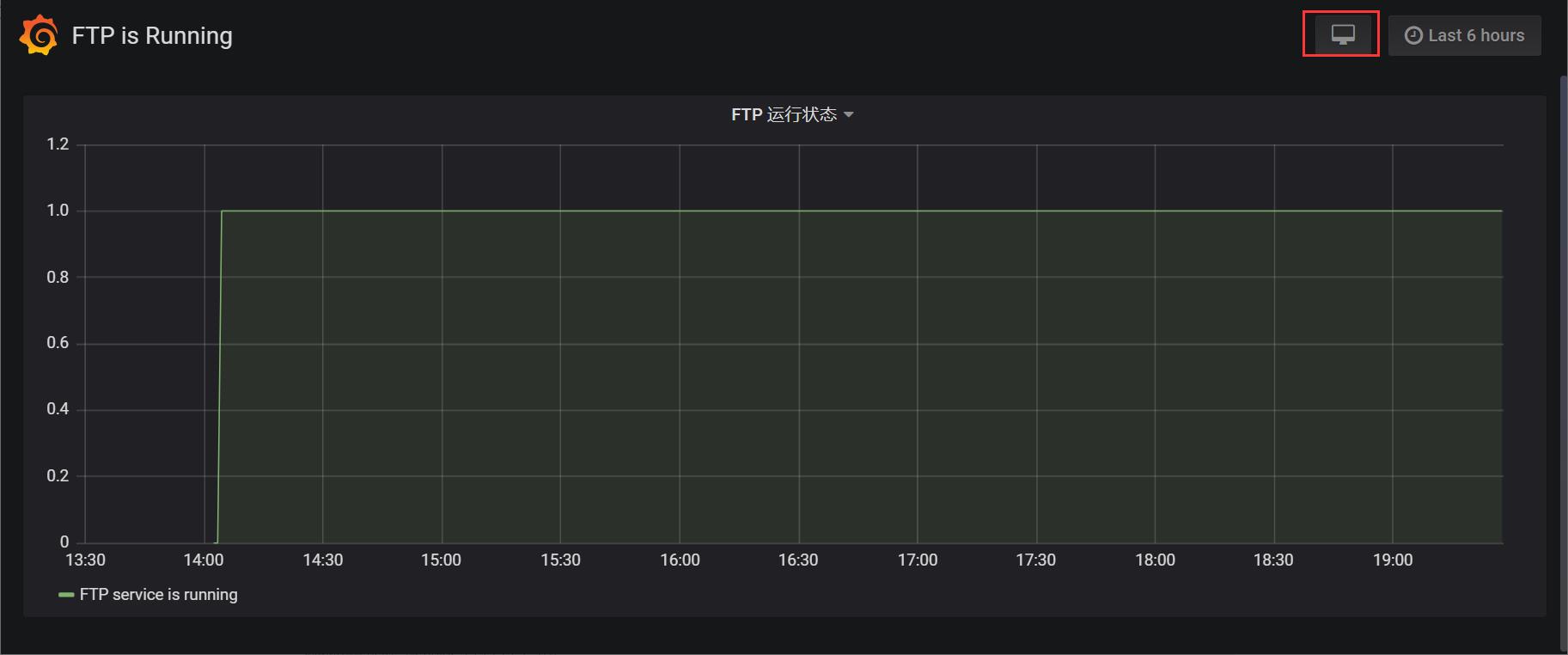Open the FTP 运行状态 panel title menu
The image size is (1568, 655).
click(791, 114)
